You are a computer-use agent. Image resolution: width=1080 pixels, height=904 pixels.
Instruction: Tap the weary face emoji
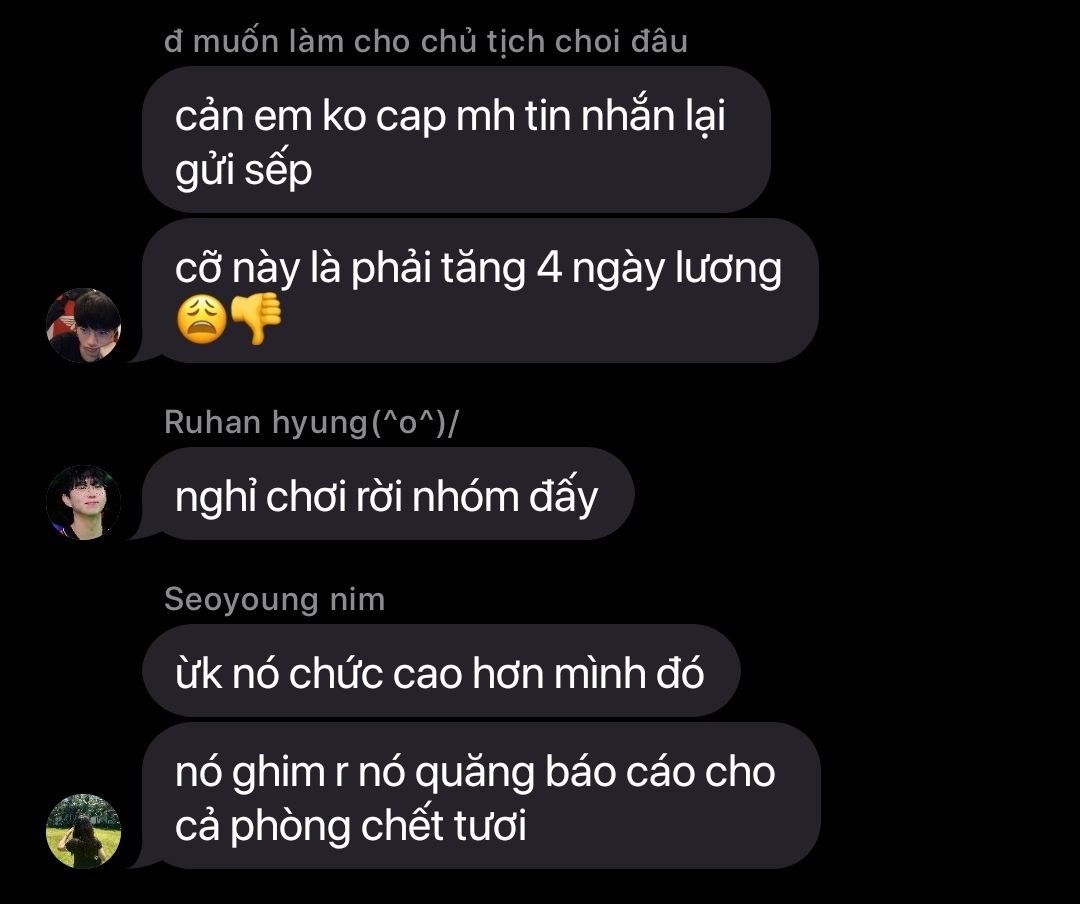[x=201, y=320]
